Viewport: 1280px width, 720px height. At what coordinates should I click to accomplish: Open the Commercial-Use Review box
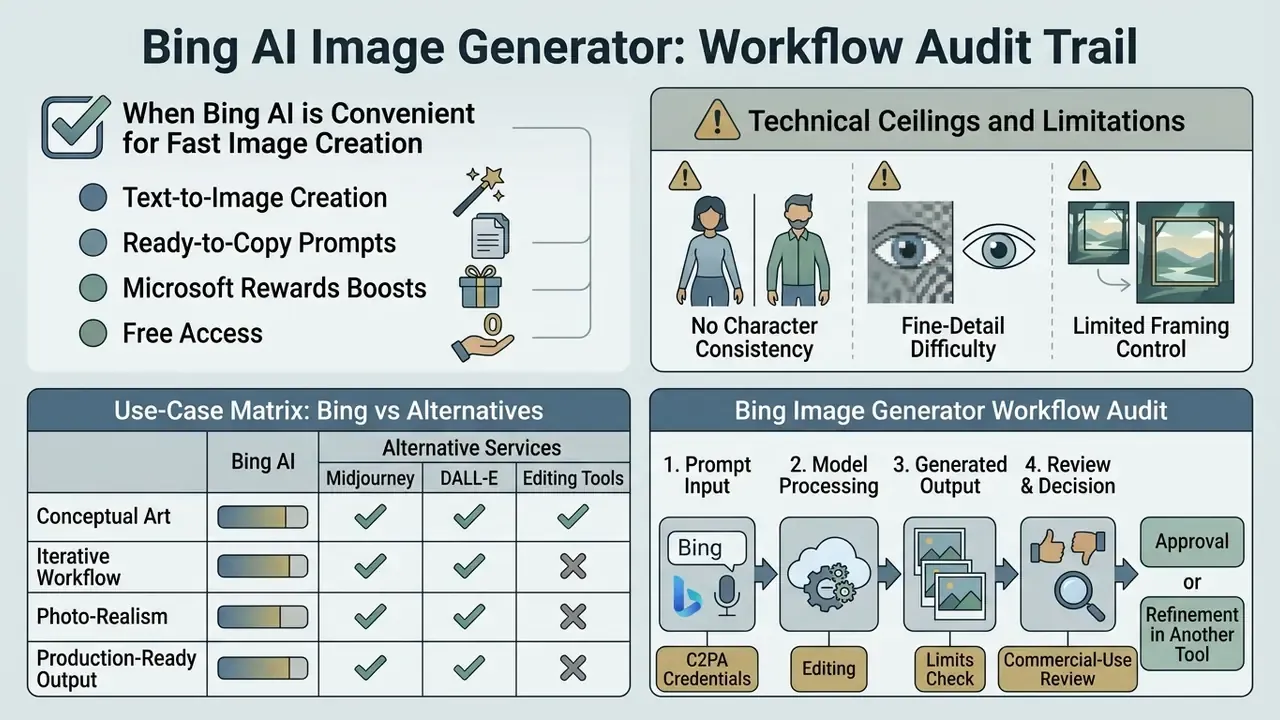pos(1068,668)
